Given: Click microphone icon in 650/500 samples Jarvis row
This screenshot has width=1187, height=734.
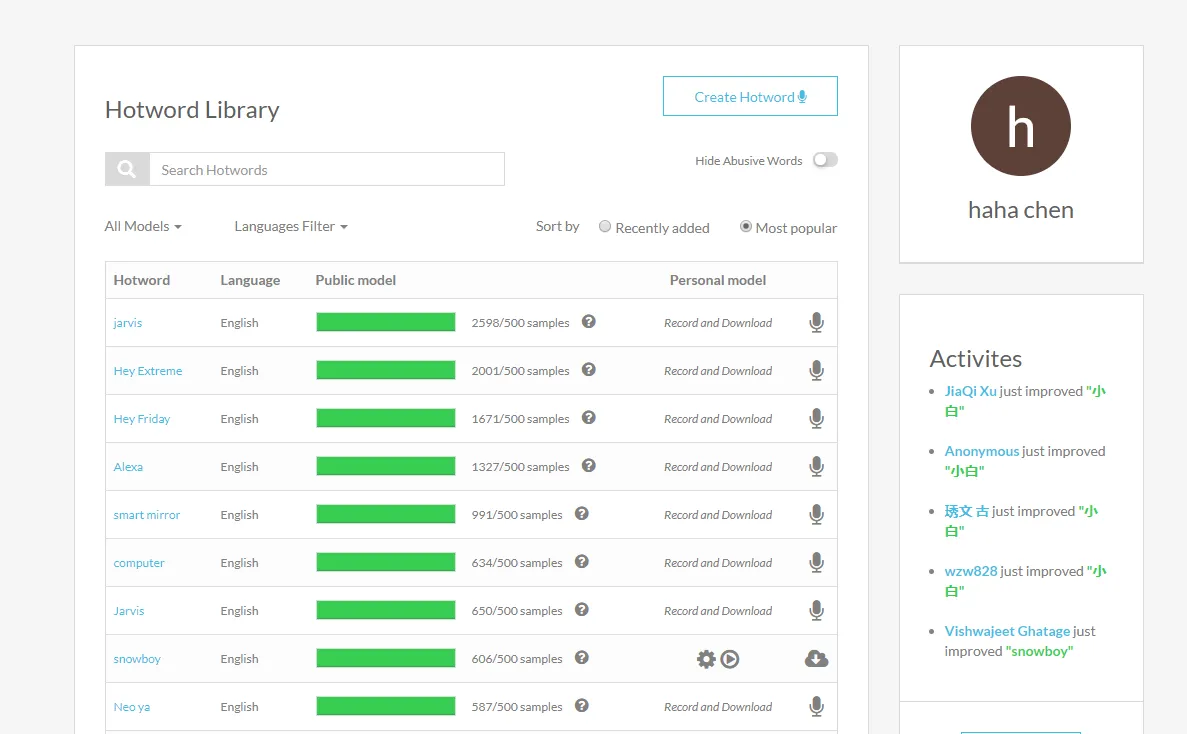Looking at the screenshot, I should tap(816, 611).
